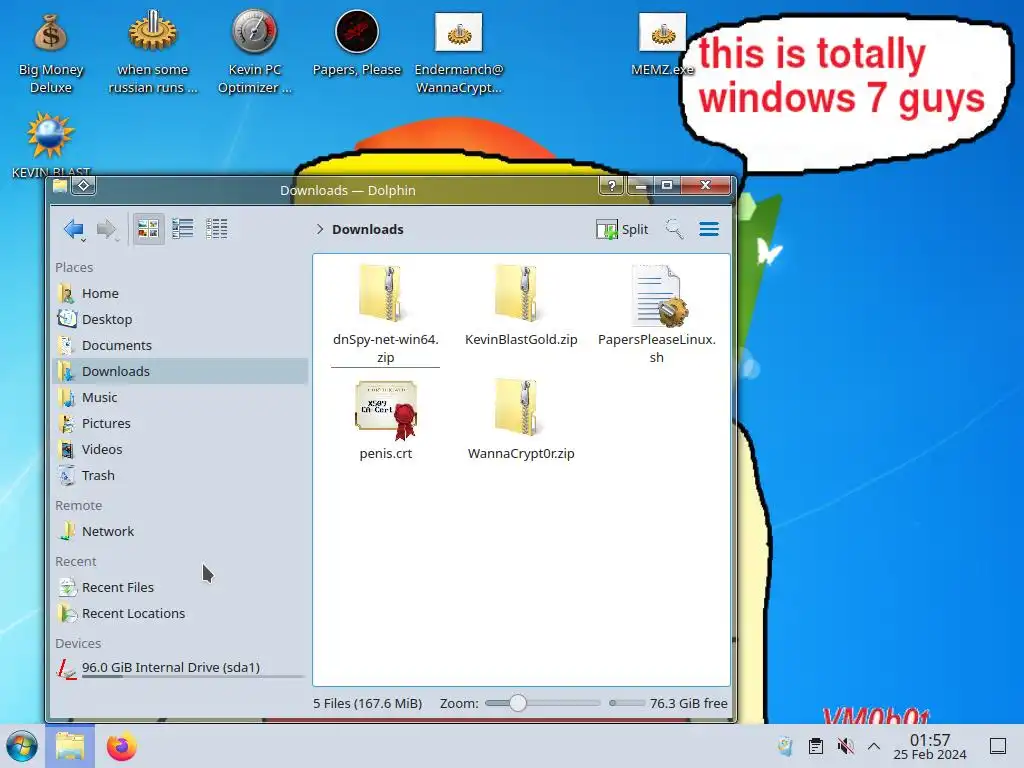This screenshot has width=1024, height=768.
Task: Open Recent Locations entry
Action: [x=180, y=613]
